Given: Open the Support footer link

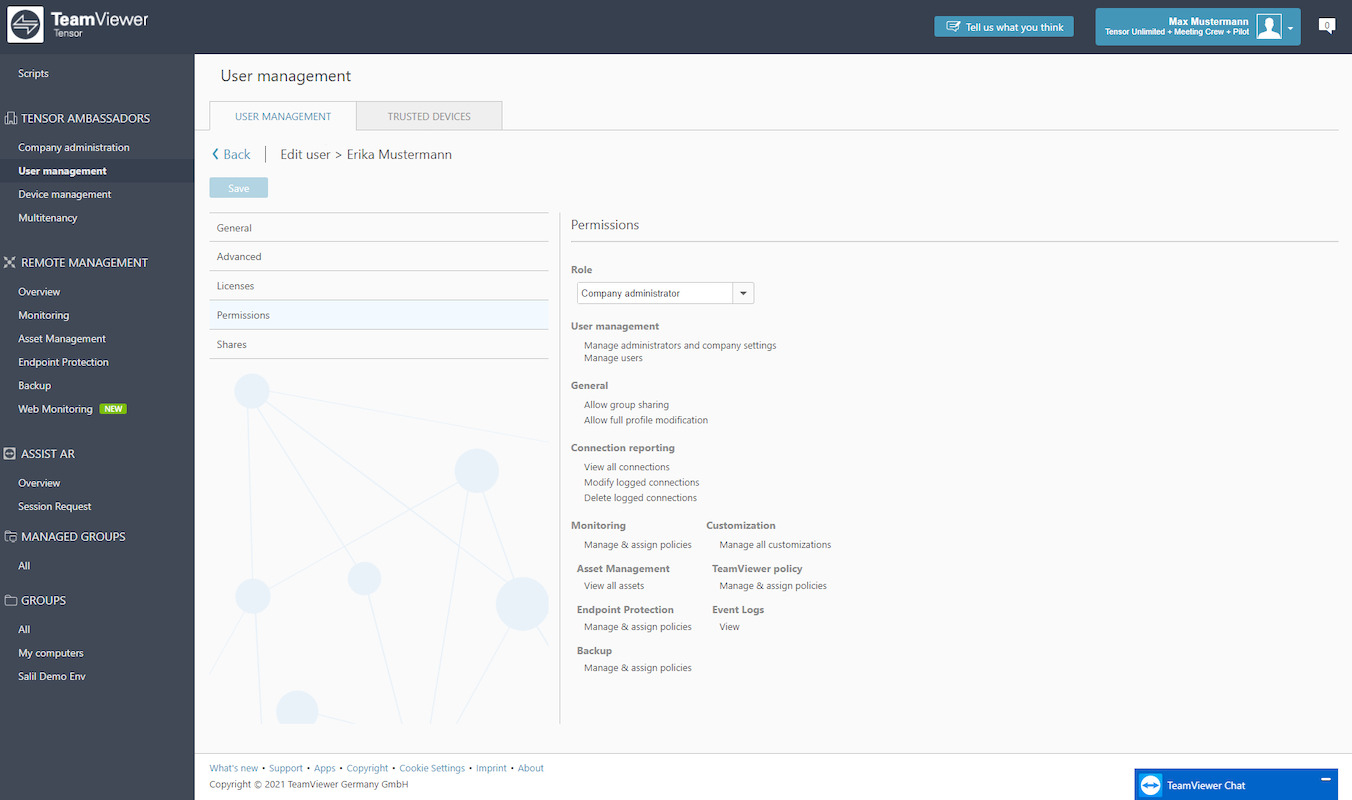Looking at the screenshot, I should tap(286, 768).
